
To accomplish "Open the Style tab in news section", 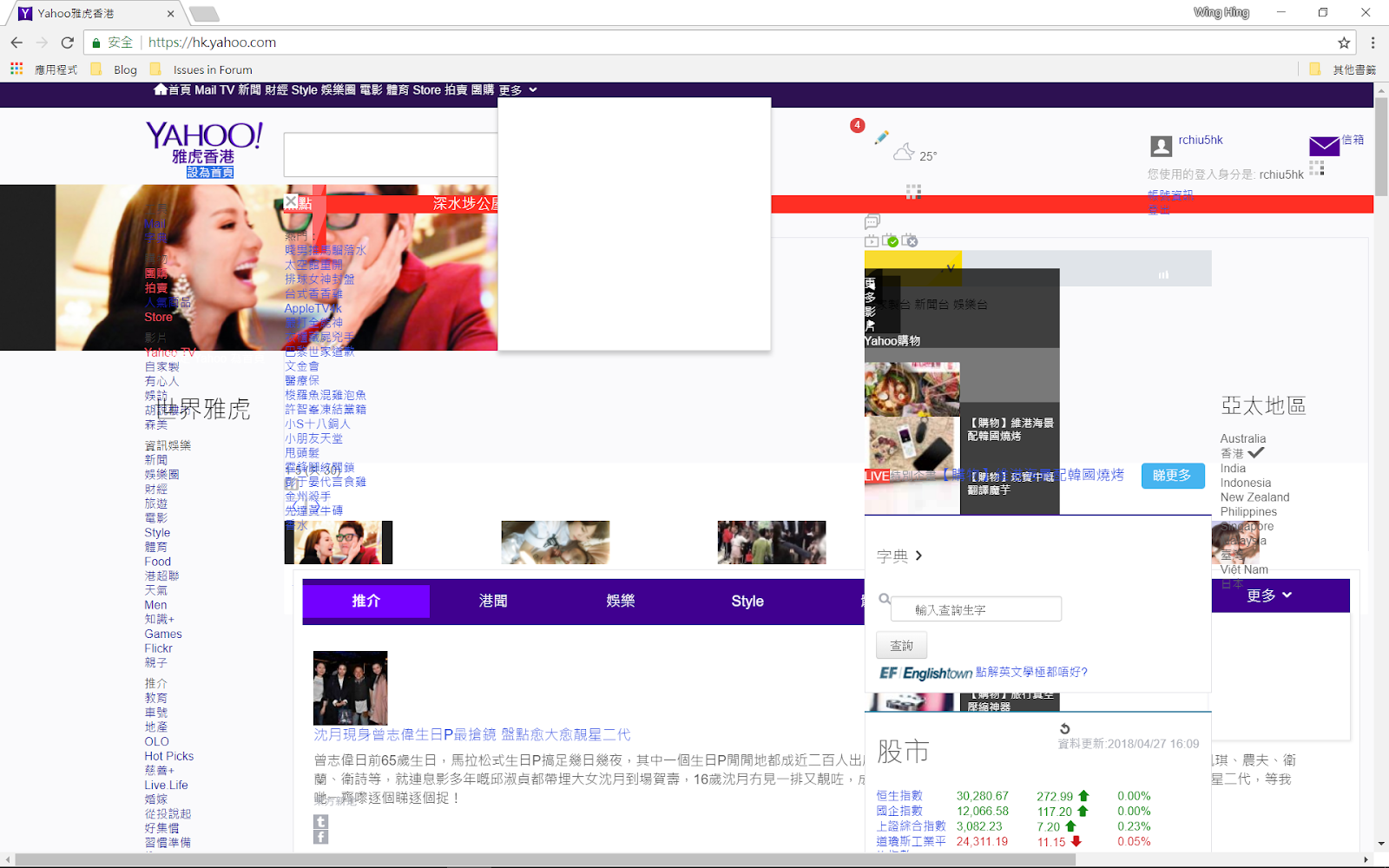I will pyautogui.click(x=747, y=601).
